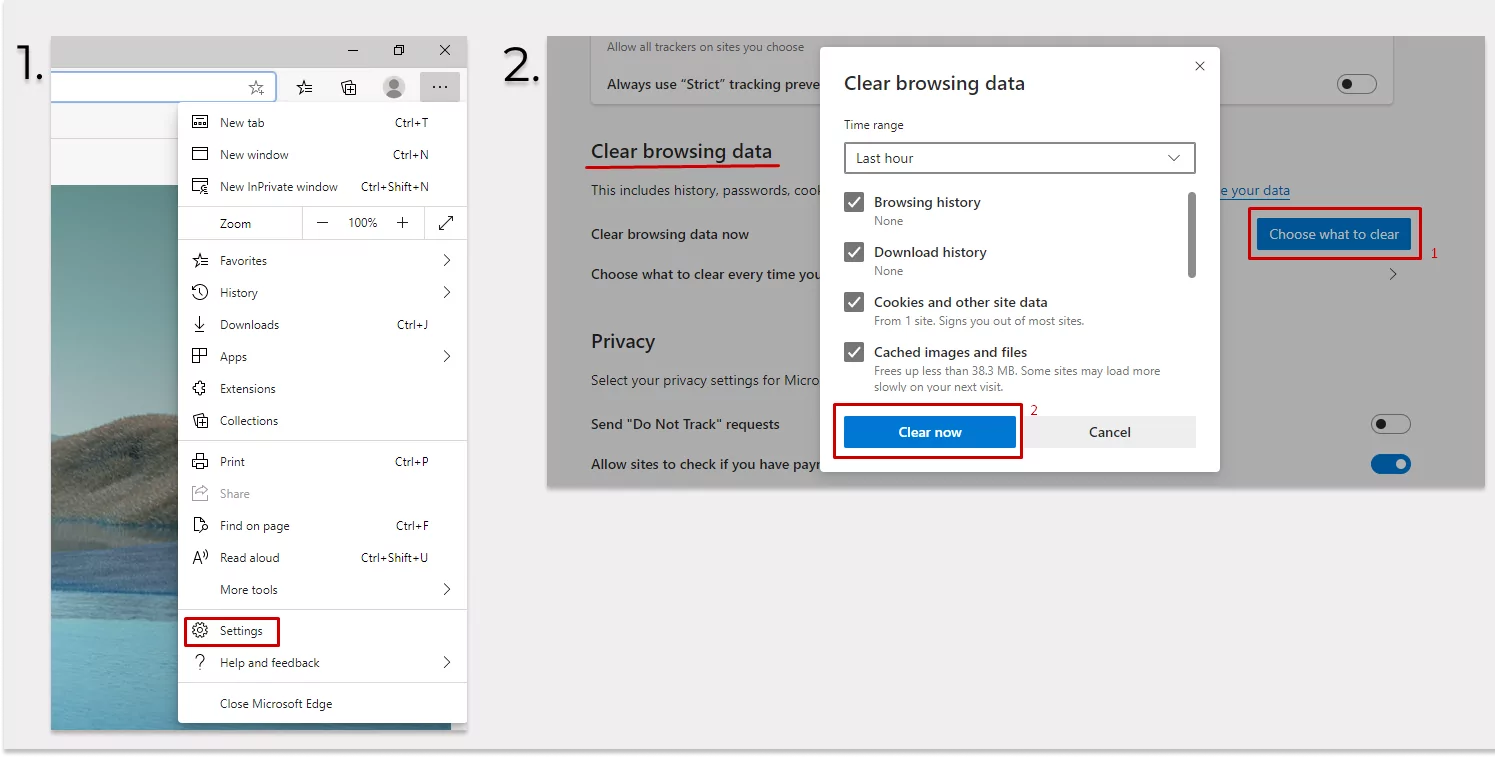This screenshot has height=757, width=1495.
Task: Expand the Apps submenu arrow
Action: coord(446,356)
